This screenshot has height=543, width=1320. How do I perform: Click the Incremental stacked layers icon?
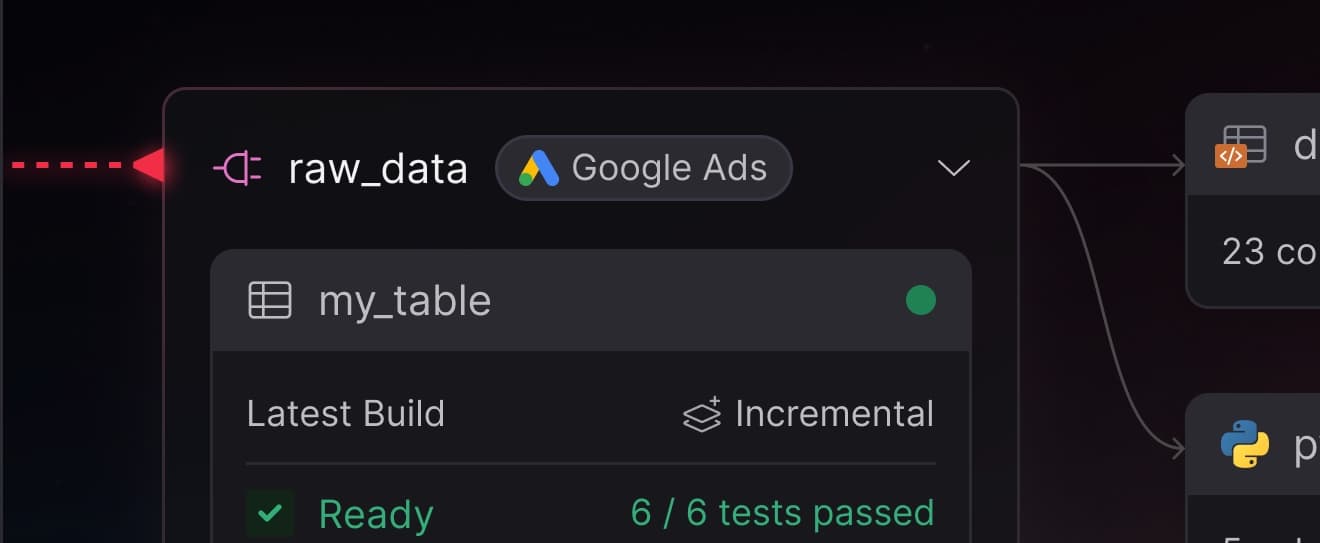(x=702, y=415)
